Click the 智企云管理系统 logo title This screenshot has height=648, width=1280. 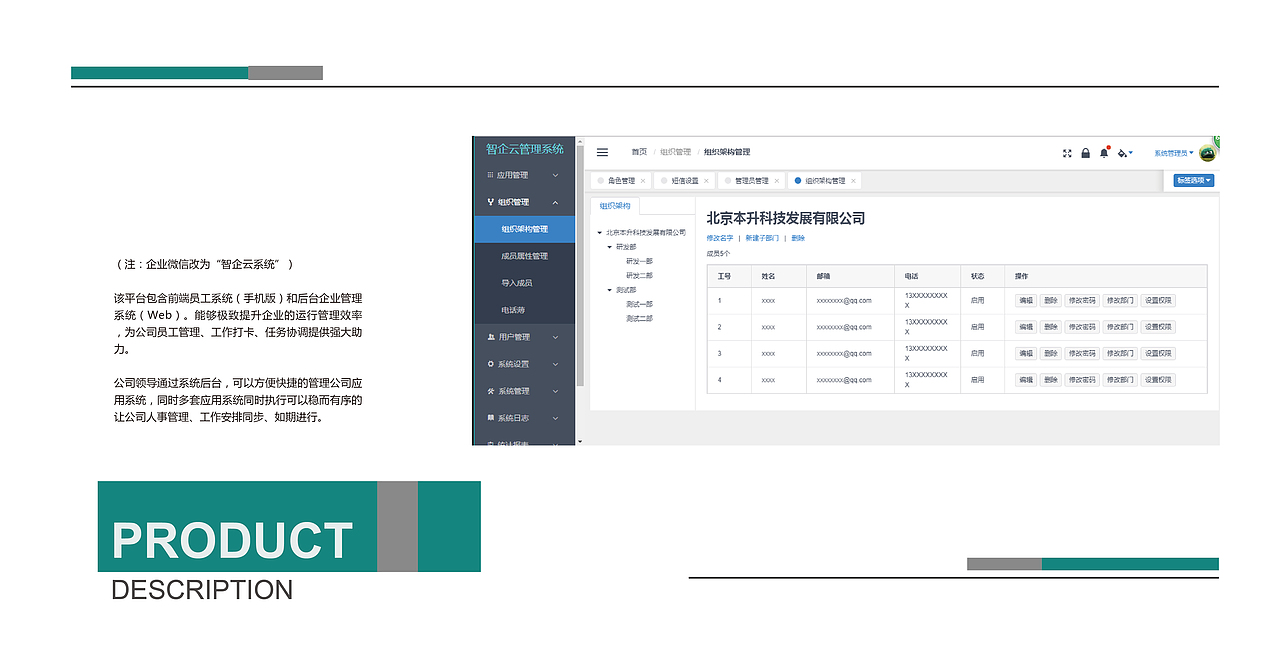tap(524, 149)
